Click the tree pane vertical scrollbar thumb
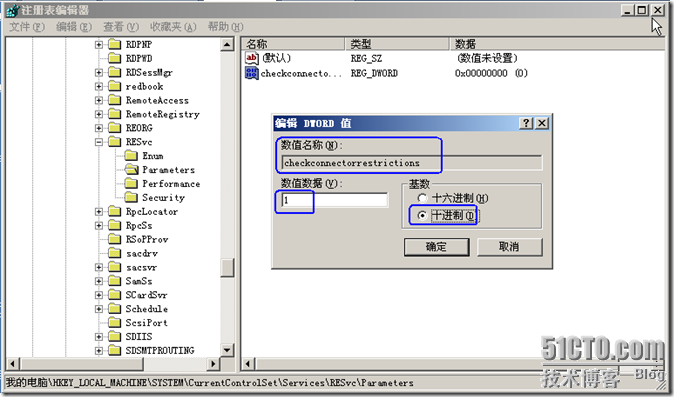 (x=227, y=268)
